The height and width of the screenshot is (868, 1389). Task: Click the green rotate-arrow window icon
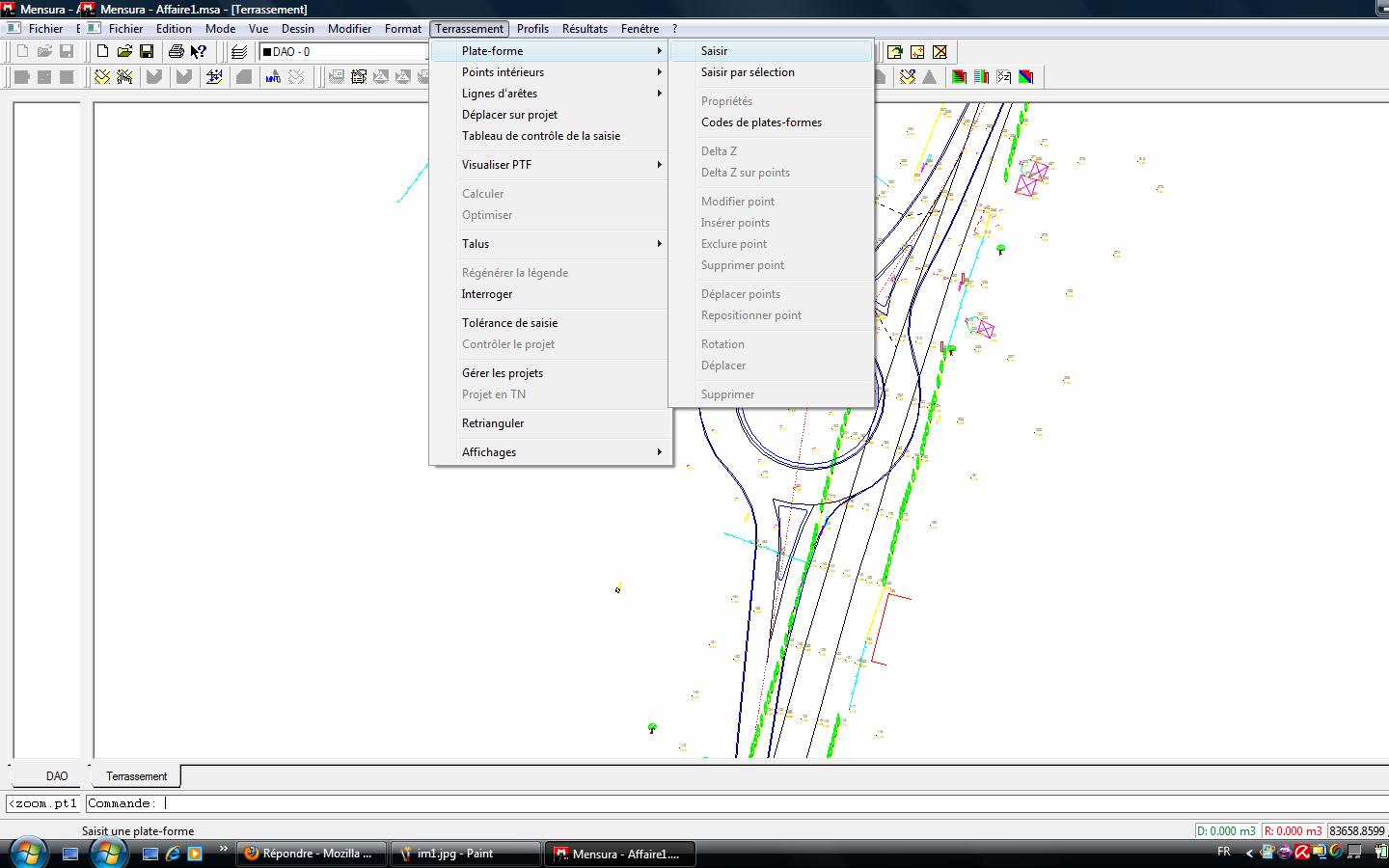point(895,52)
